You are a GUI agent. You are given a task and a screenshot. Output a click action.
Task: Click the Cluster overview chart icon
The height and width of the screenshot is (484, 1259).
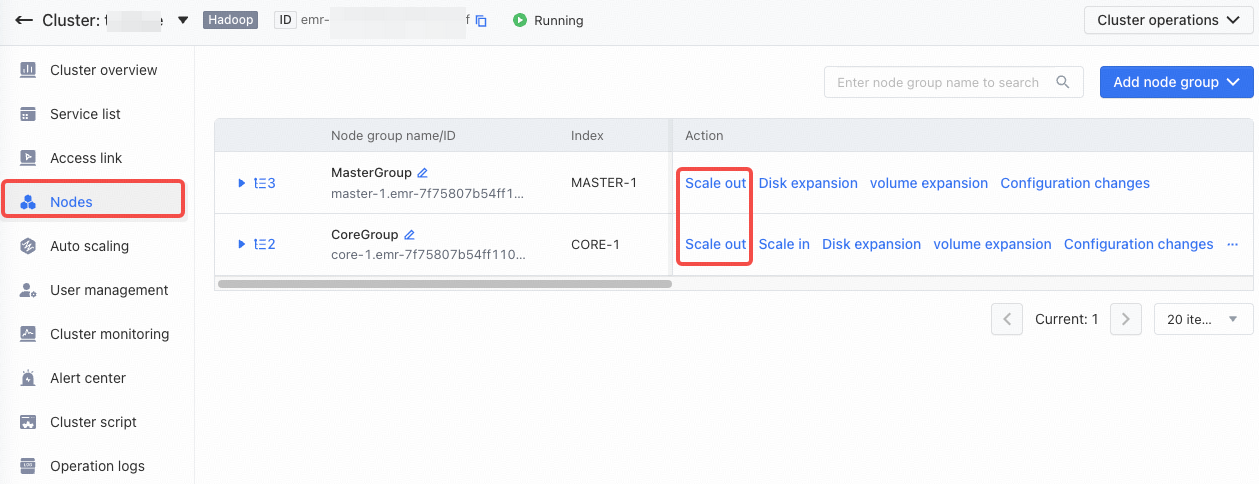click(29, 70)
